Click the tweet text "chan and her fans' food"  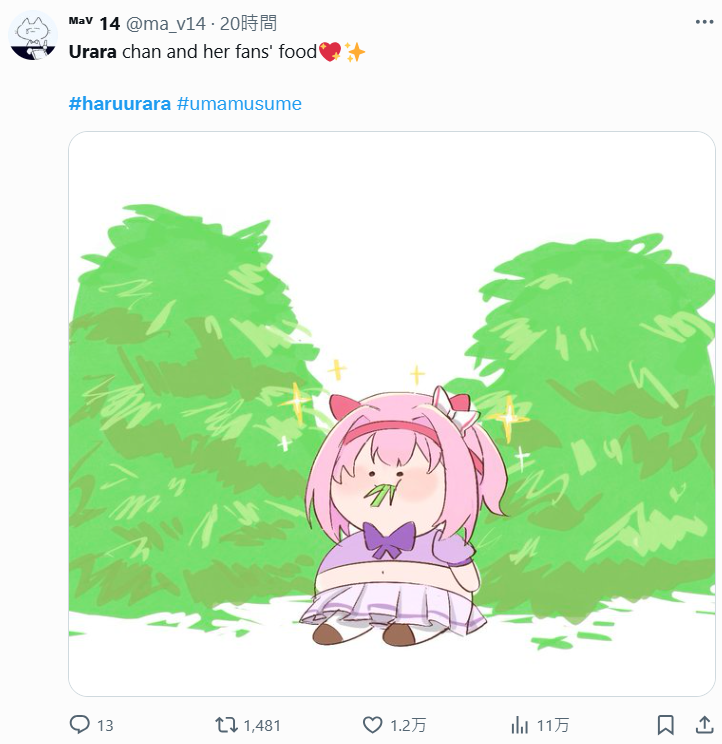219,51
